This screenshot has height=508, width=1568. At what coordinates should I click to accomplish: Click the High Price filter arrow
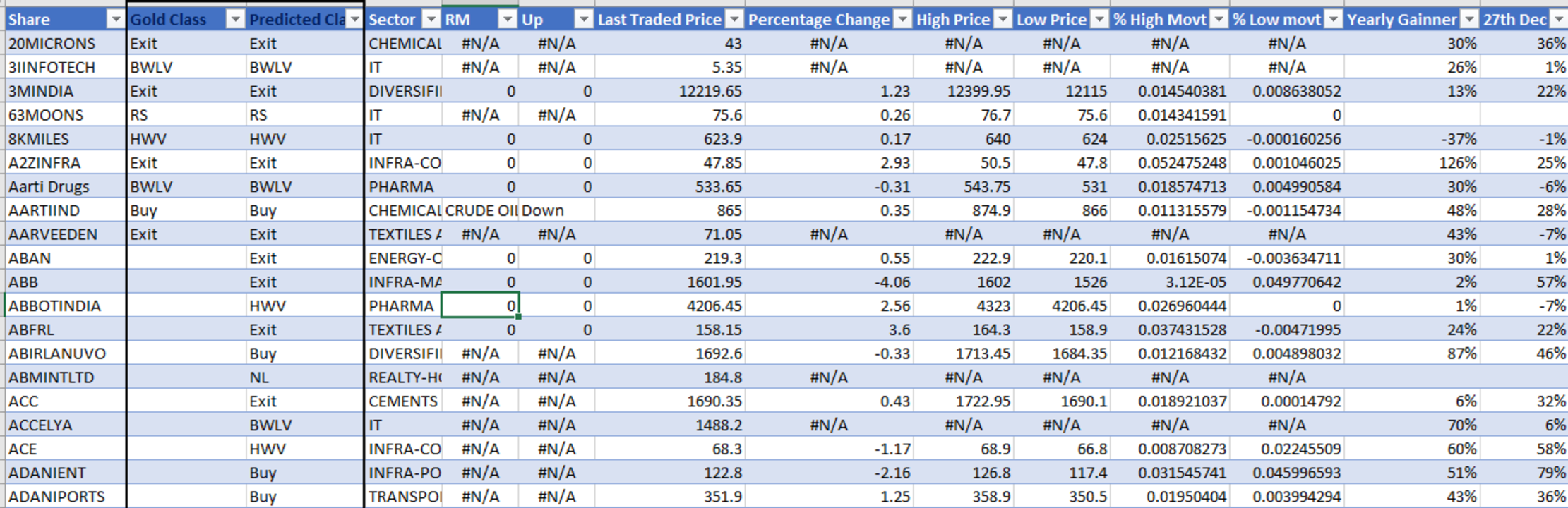click(1003, 20)
